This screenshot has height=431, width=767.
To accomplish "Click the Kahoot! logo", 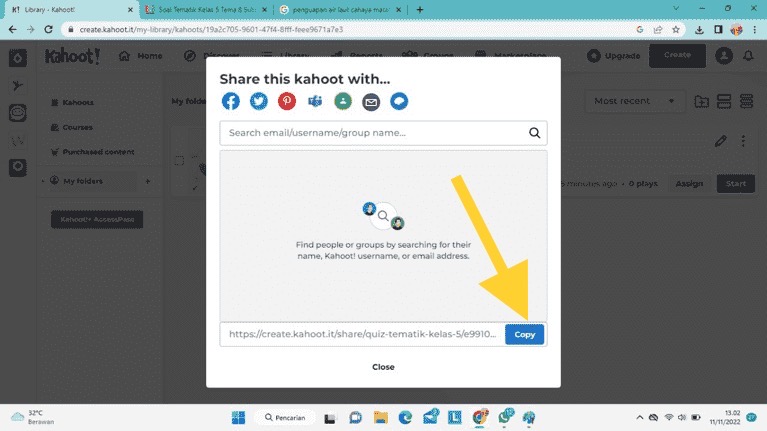I will point(72,56).
